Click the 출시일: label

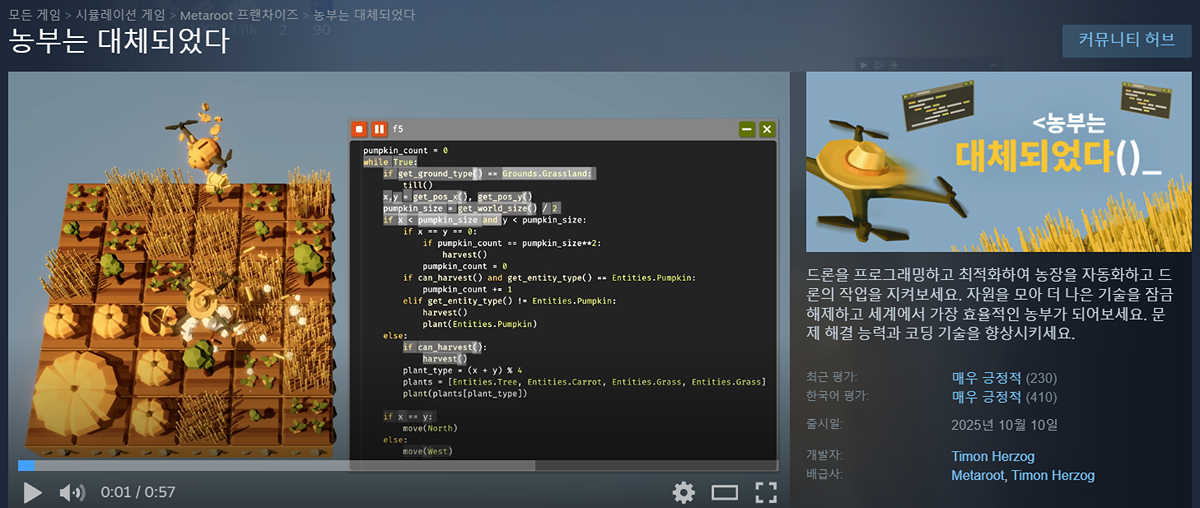(825, 423)
